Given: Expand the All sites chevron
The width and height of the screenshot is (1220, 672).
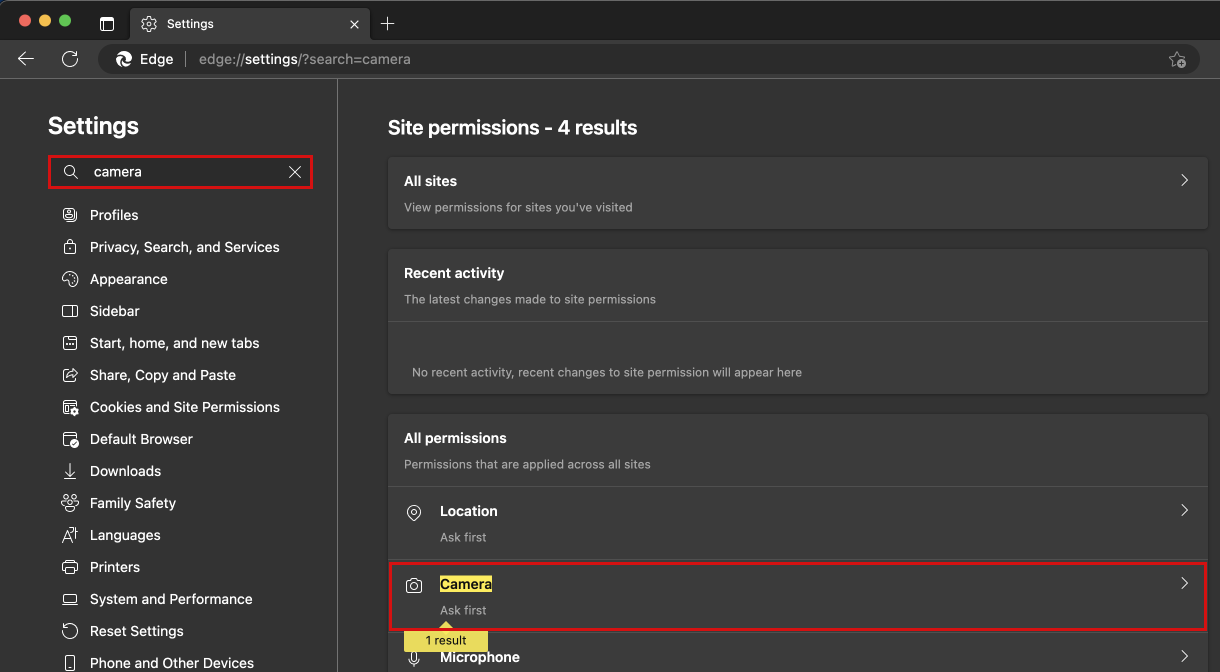Looking at the screenshot, I should point(1184,181).
